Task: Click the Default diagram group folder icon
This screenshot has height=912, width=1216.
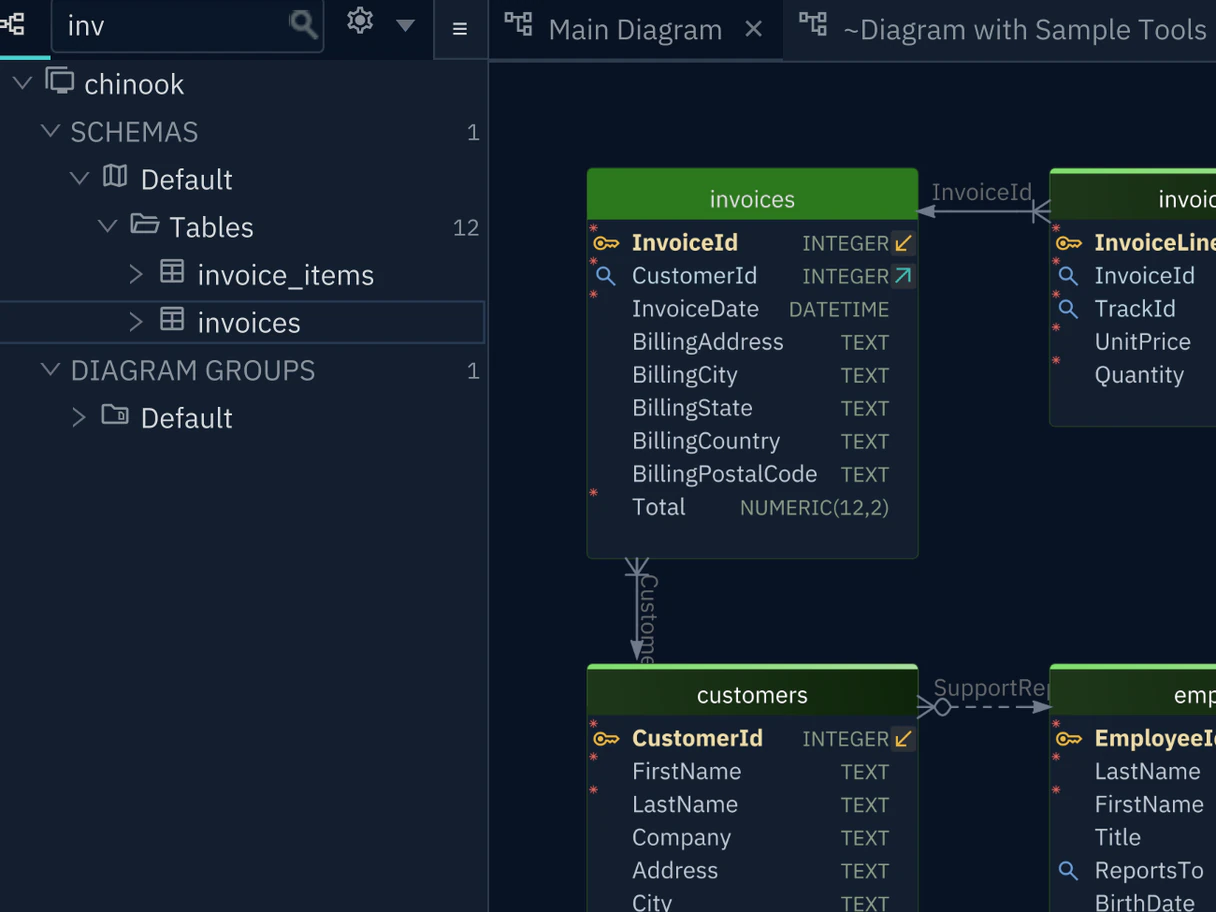Action: coord(115,414)
